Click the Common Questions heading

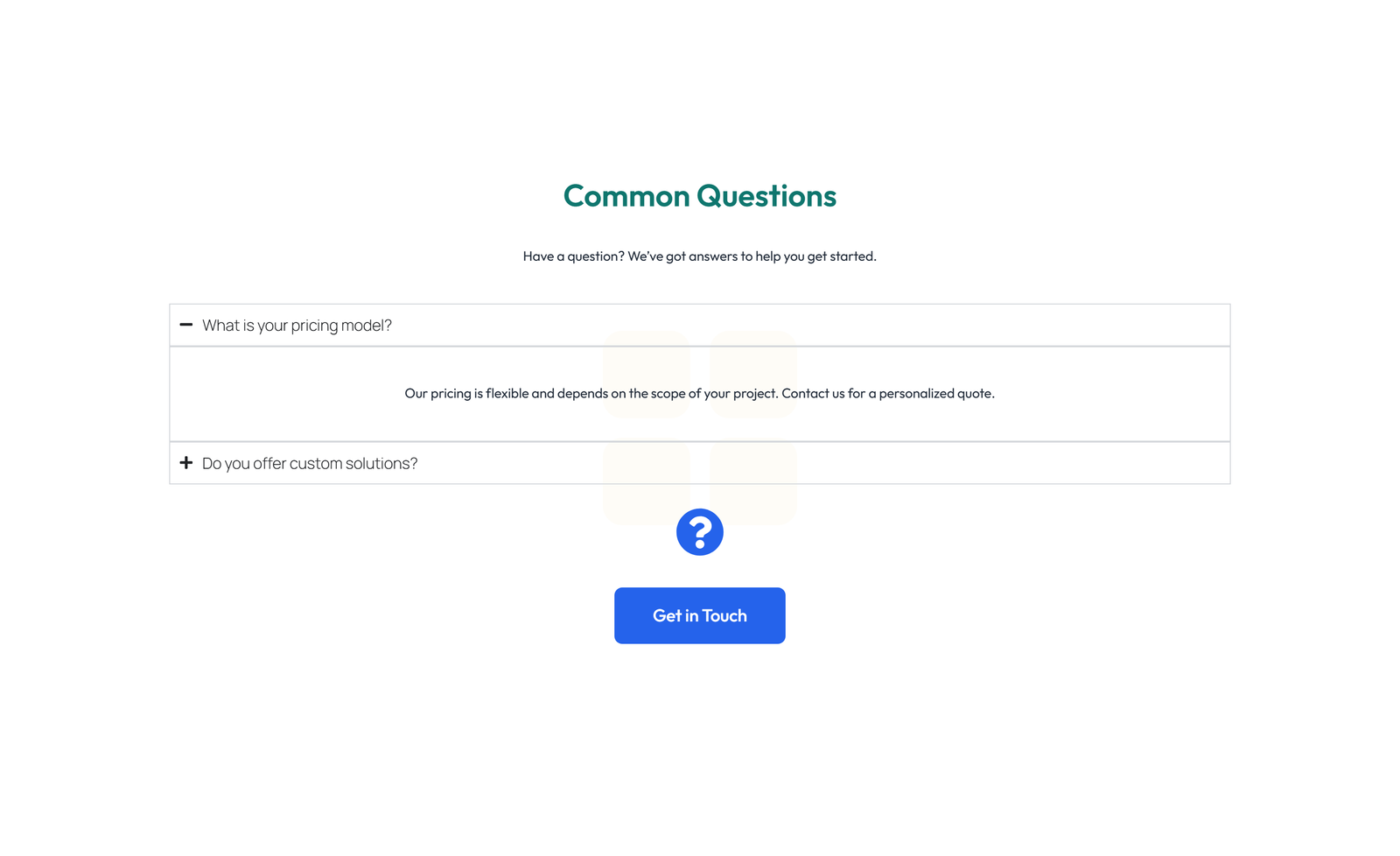coord(699,196)
